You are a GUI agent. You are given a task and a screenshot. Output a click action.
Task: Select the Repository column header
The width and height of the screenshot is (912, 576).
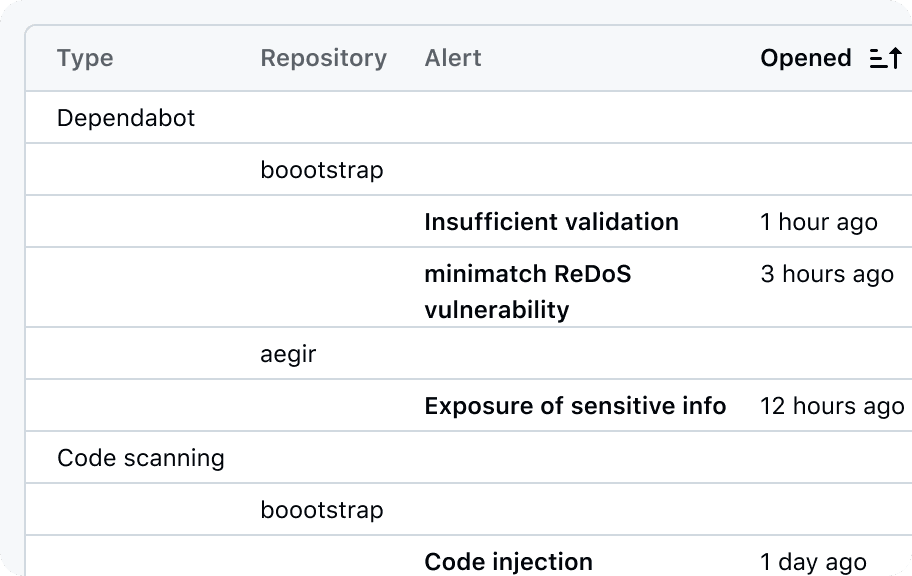coord(323,59)
